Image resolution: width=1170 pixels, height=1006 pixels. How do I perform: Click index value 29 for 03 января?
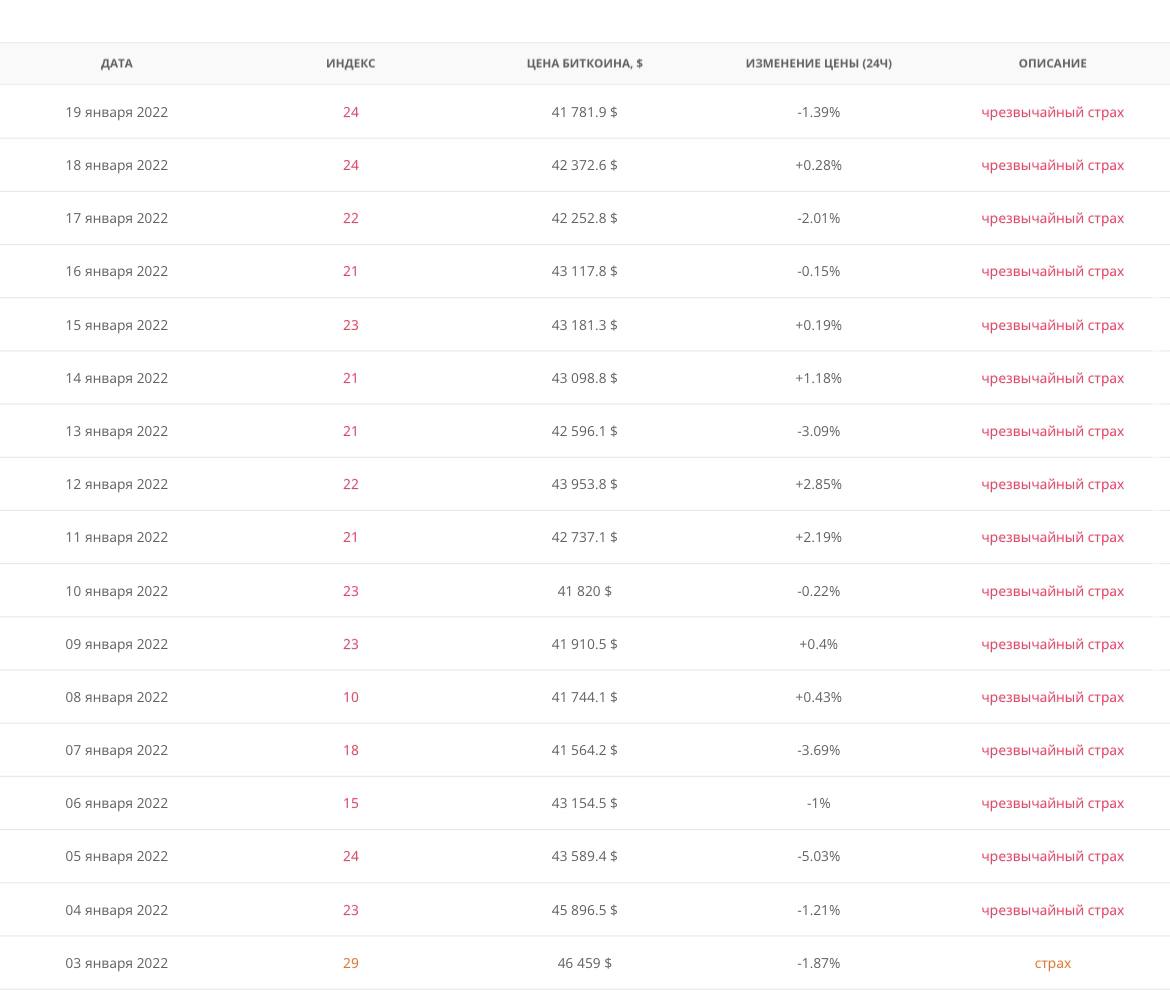click(x=351, y=963)
